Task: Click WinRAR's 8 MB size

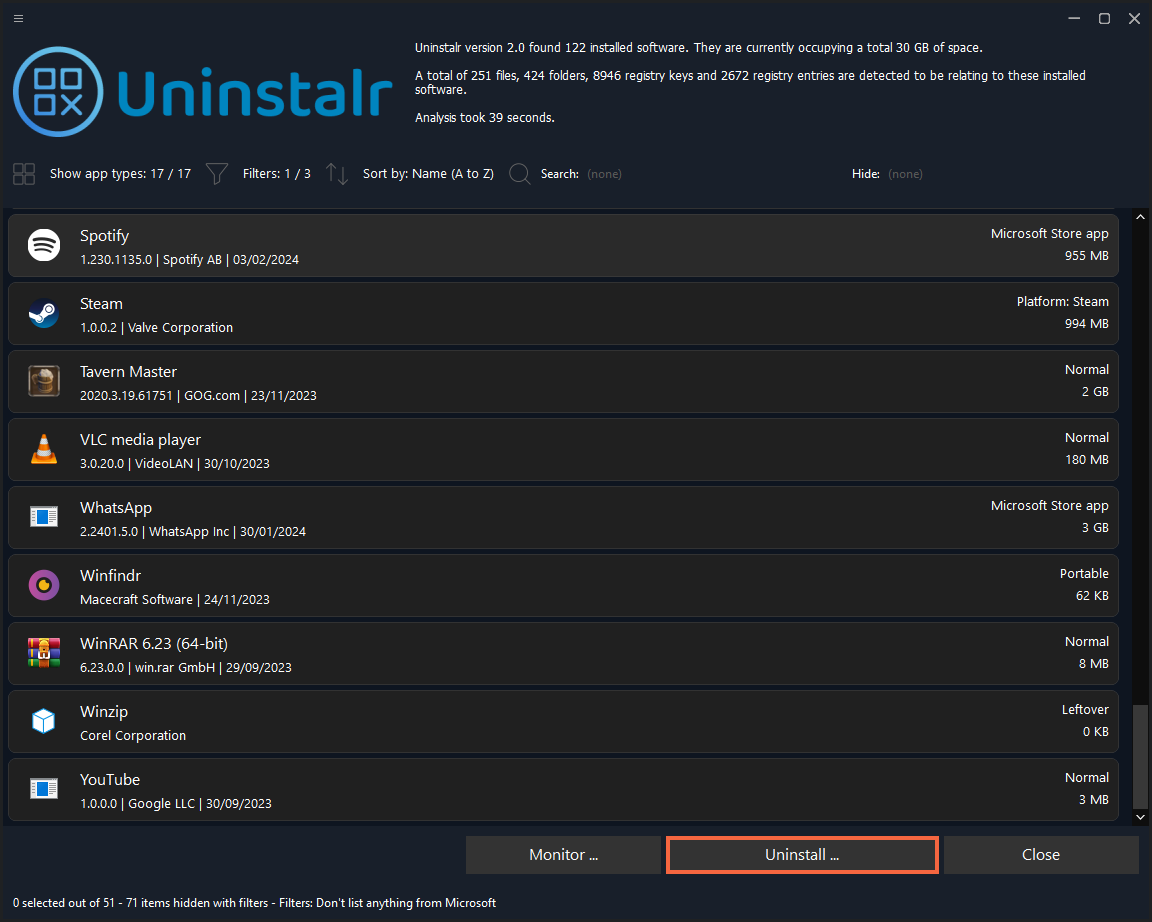Action: click(x=1093, y=663)
